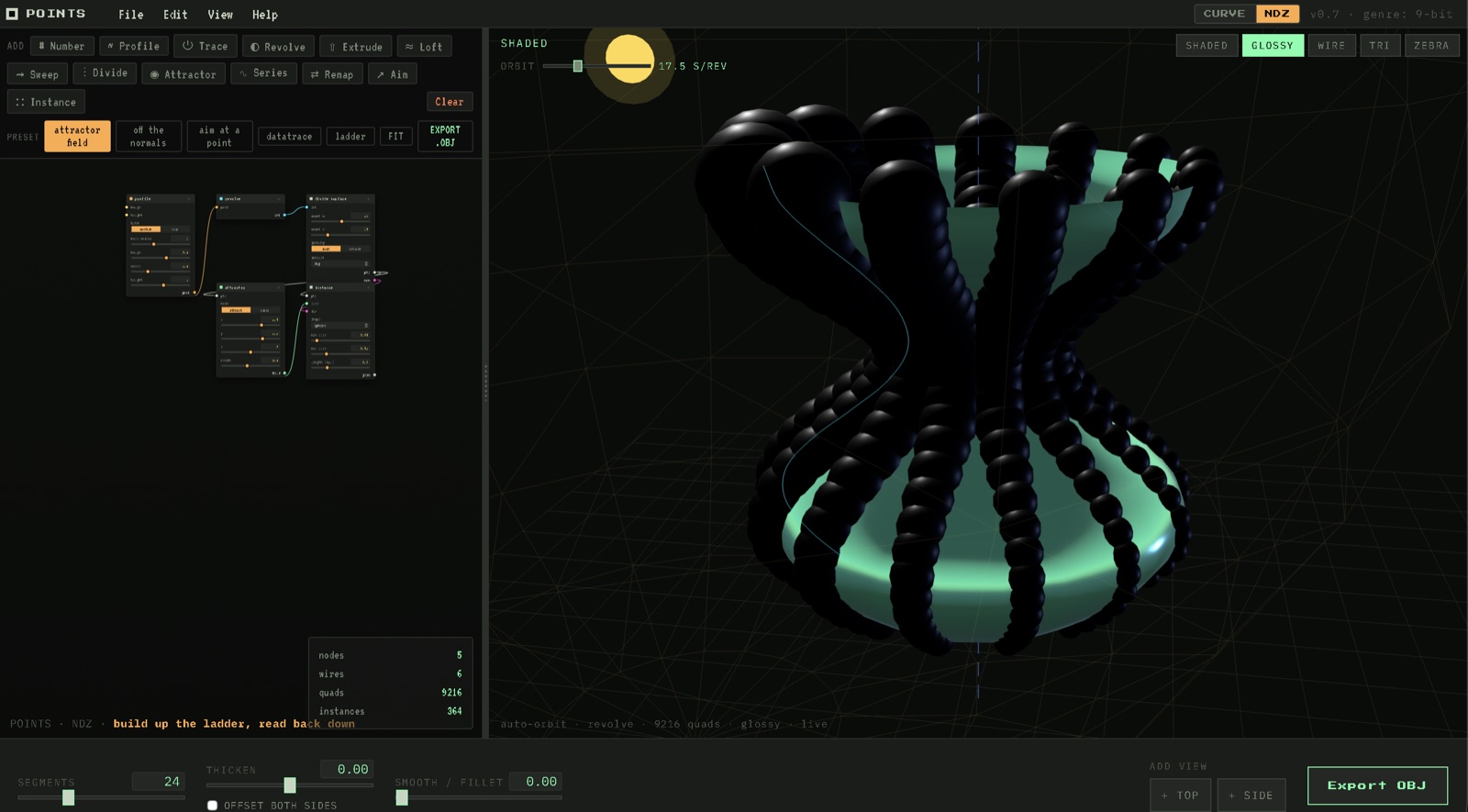This screenshot has height=812, width=1468.
Task: Enable the Offset Both Sides checkbox
Action: [212, 805]
